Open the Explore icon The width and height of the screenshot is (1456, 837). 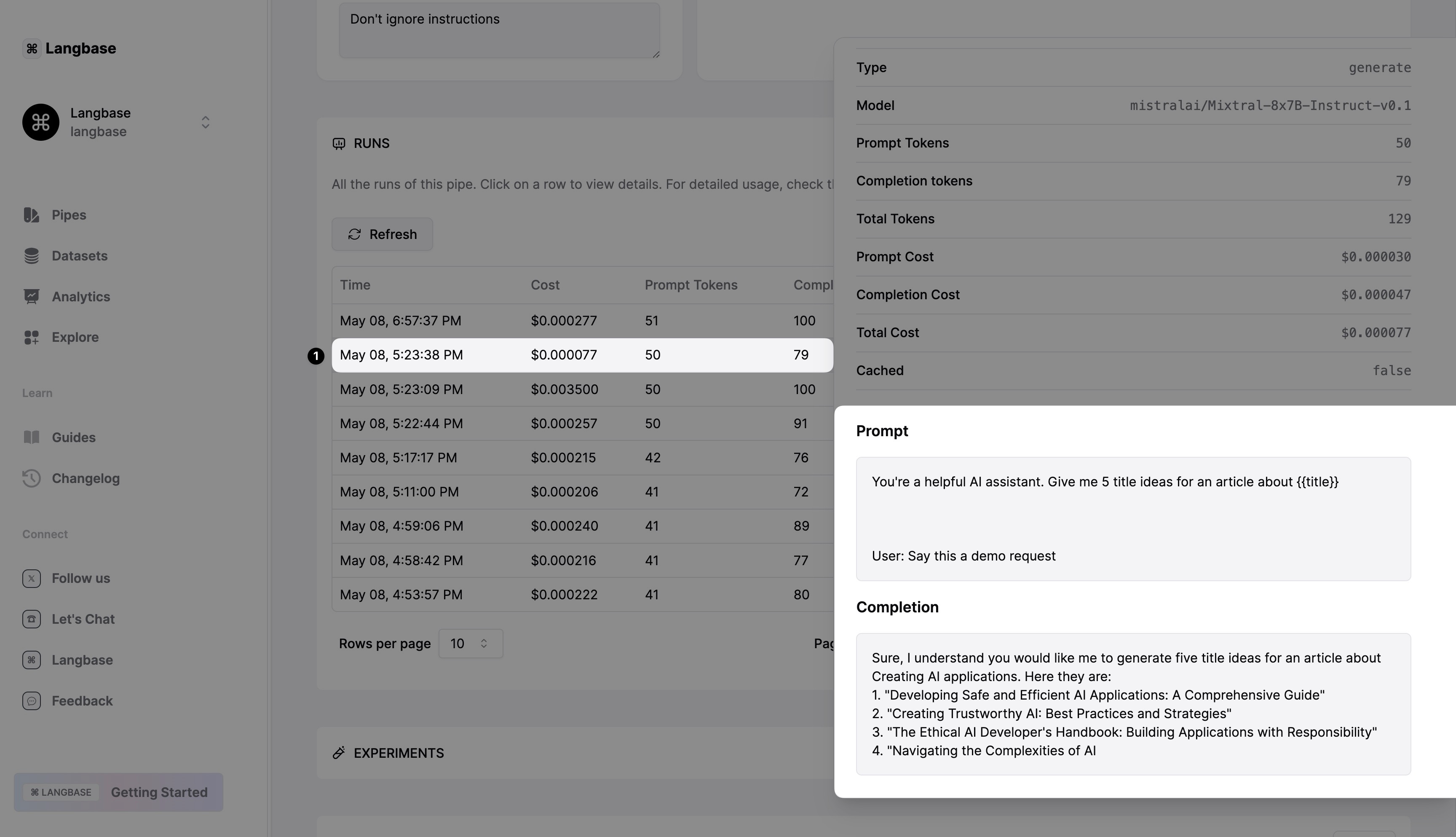click(x=32, y=338)
